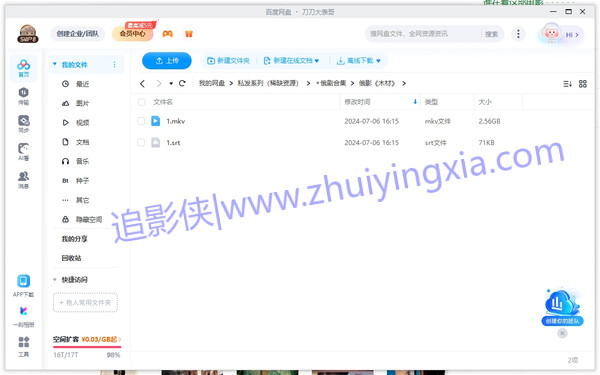
Task: Click the 文件名 column header
Action: (163, 102)
